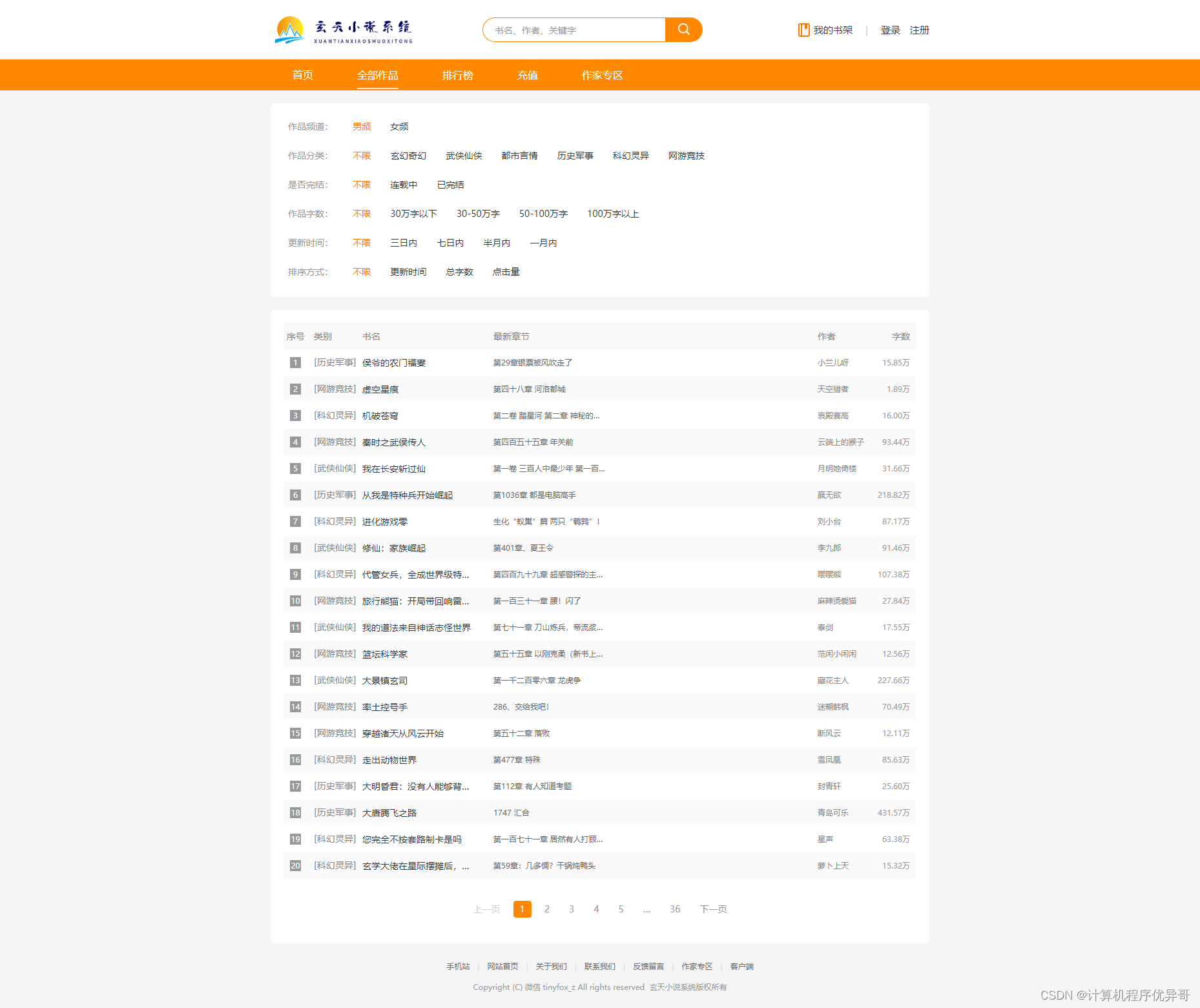Viewport: 1200px width, 1008px height.
Task: Open the 充值 navigation tab
Action: [528, 75]
